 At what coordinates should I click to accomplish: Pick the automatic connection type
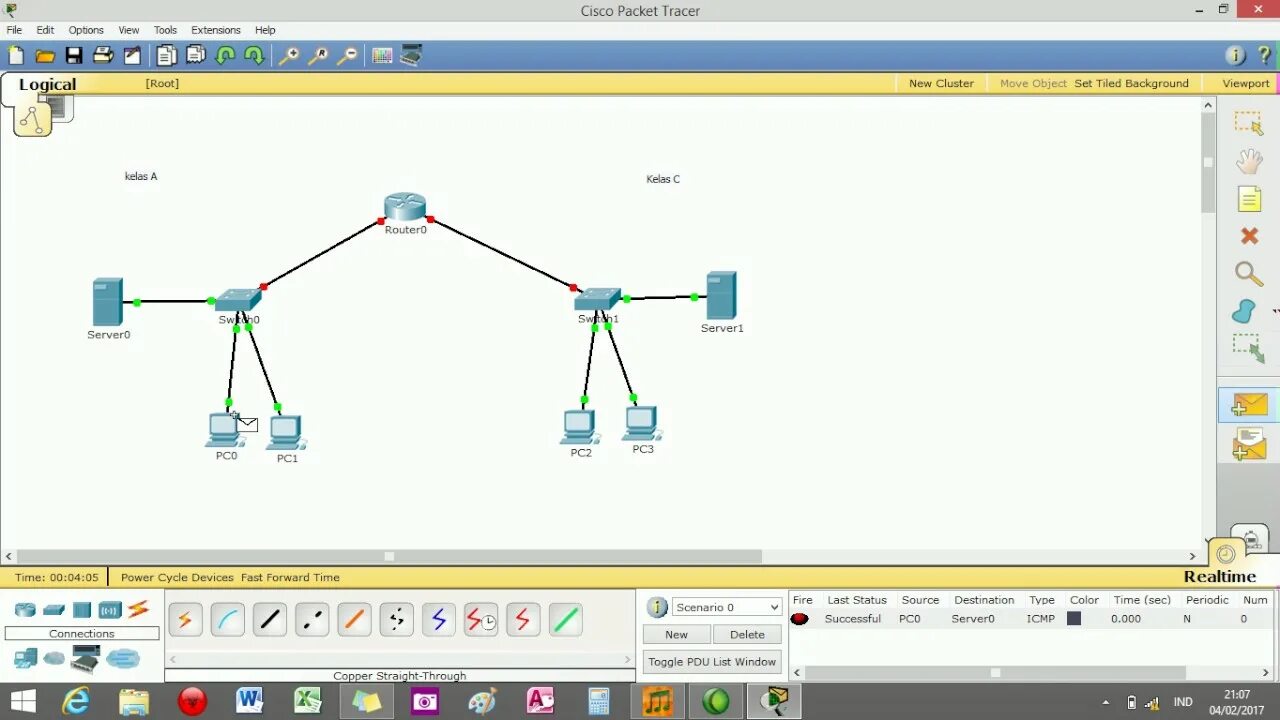pyautogui.click(x=185, y=620)
